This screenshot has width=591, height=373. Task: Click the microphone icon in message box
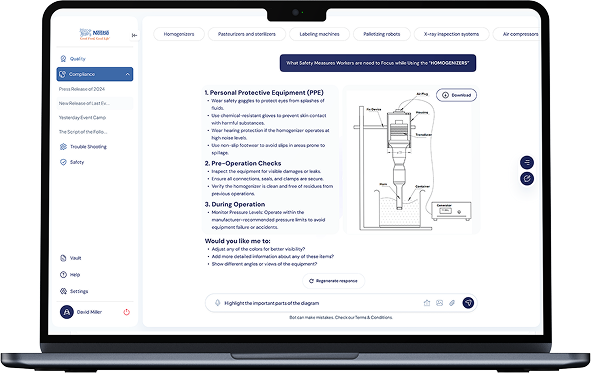[217, 303]
